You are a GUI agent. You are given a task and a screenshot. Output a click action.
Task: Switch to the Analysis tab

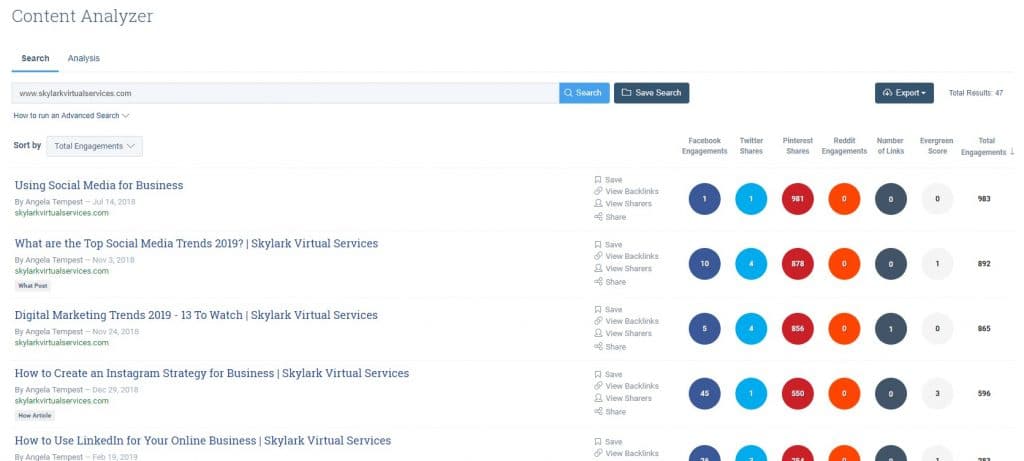pyautogui.click(x=84, y=58)
